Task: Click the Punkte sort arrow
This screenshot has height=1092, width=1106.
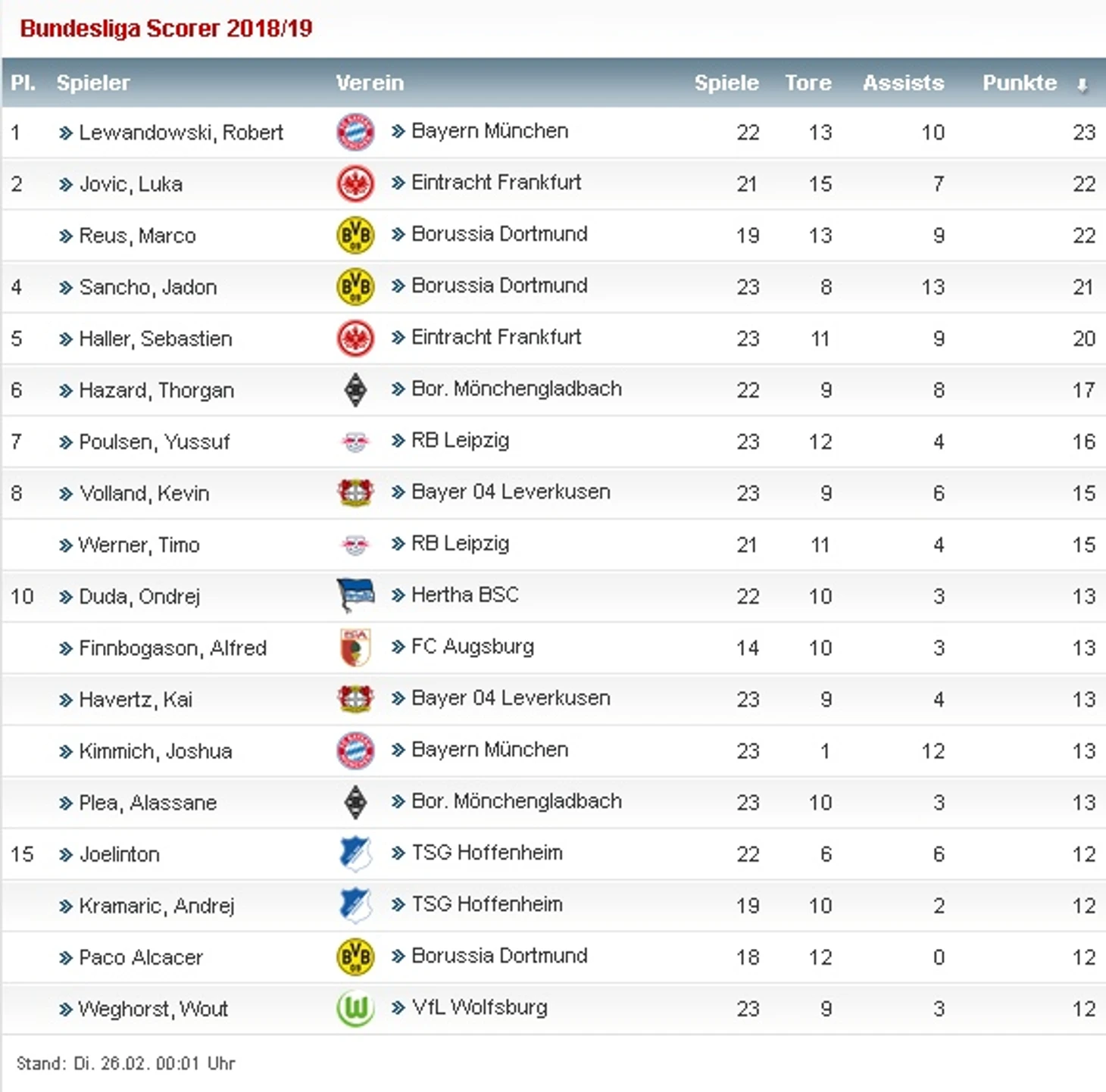Action: (x=1083, y=84)
